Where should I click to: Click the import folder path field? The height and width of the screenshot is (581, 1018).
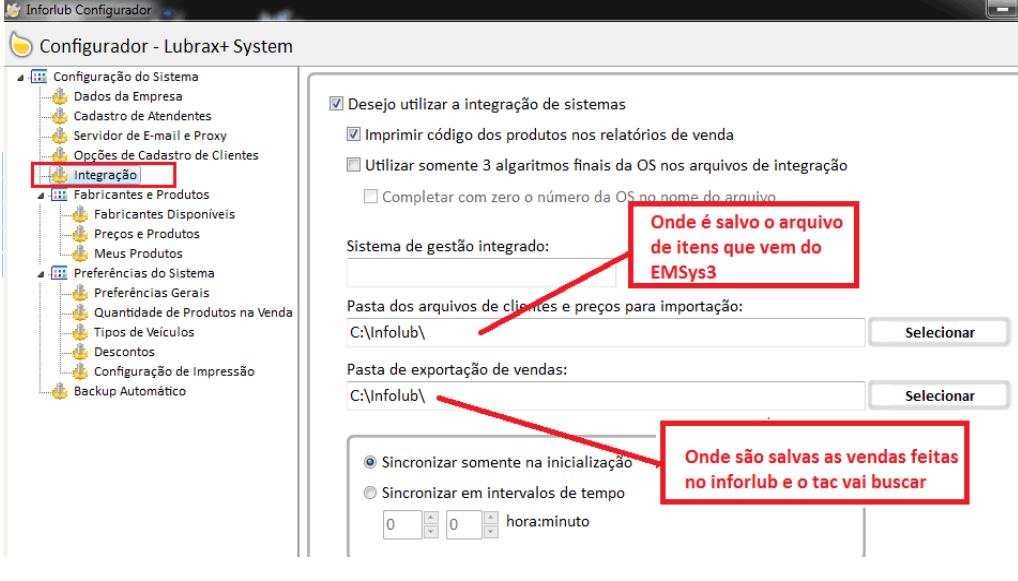pyautogui.click(x=605, y=332)
